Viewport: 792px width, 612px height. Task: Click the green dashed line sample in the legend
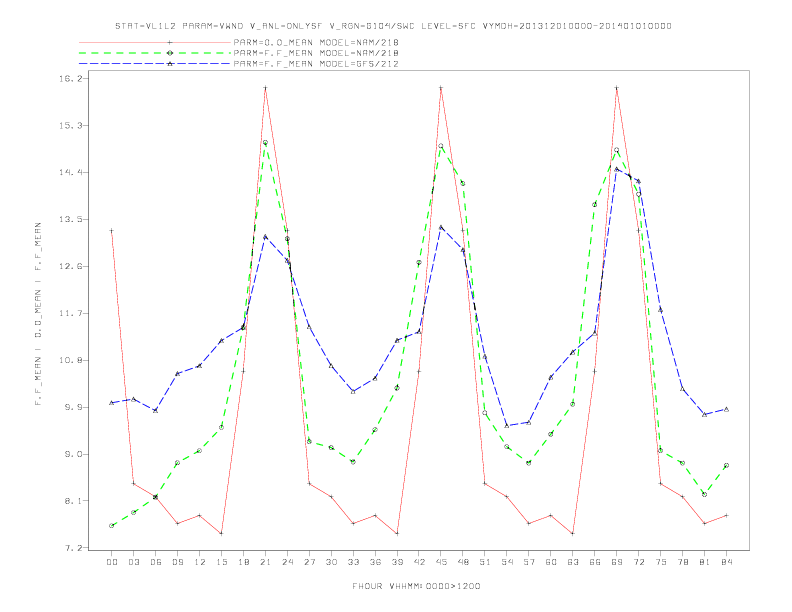pos(155,53)
